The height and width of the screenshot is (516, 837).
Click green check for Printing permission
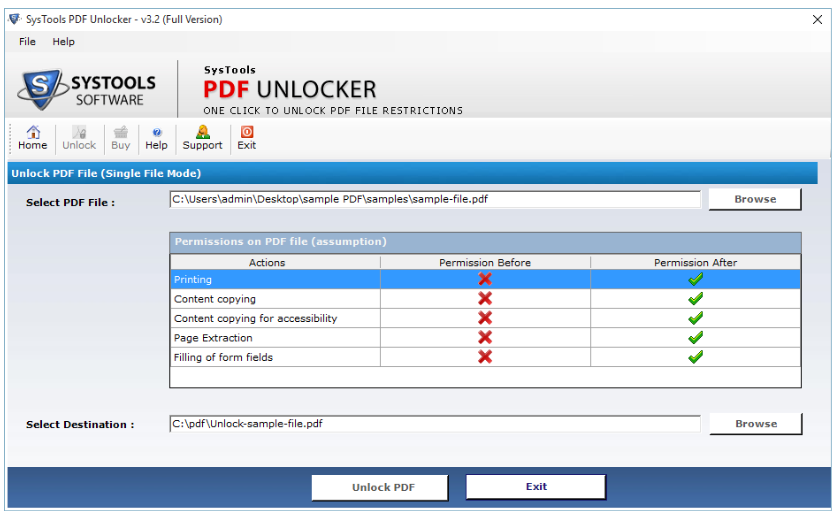pyautogui.click(x=695, y=280)
